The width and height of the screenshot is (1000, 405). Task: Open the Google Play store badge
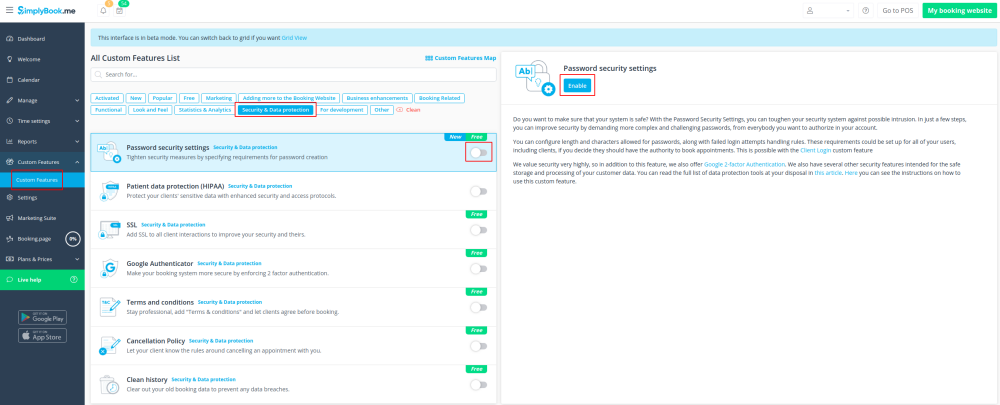pos(42,317)
